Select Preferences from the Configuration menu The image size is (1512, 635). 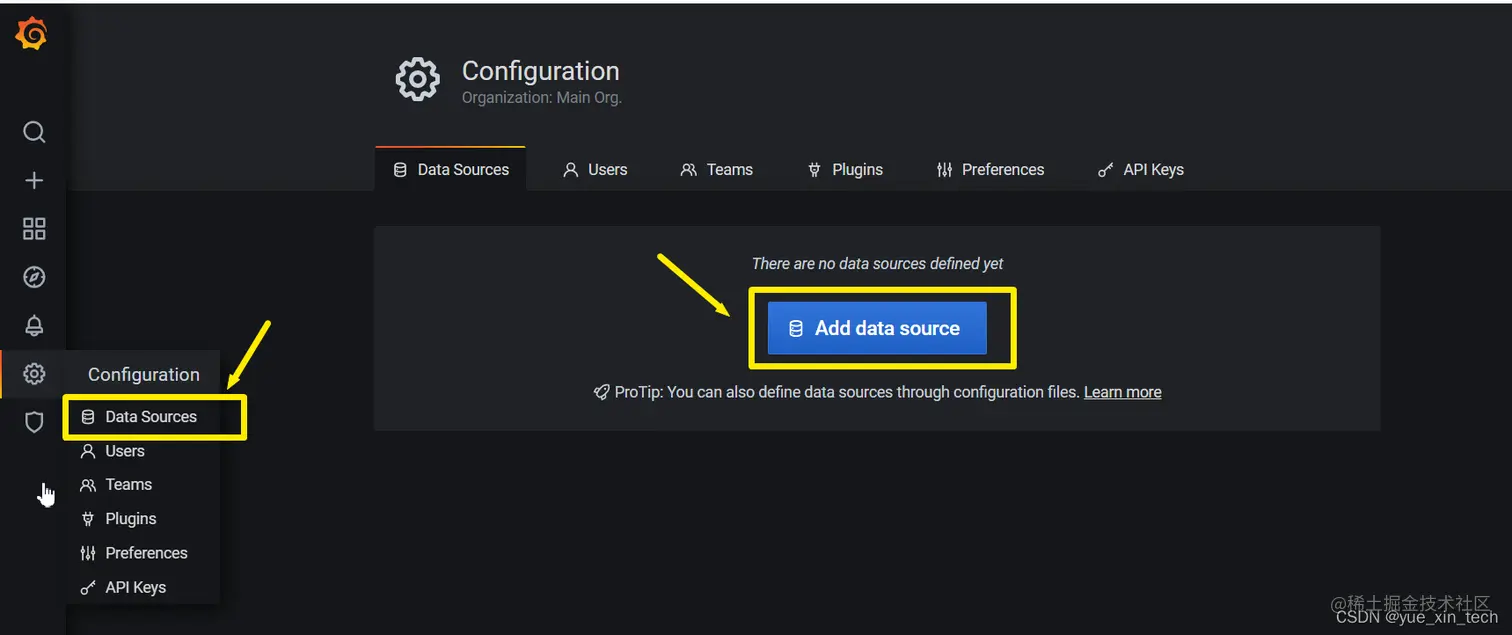coord(146,552)
